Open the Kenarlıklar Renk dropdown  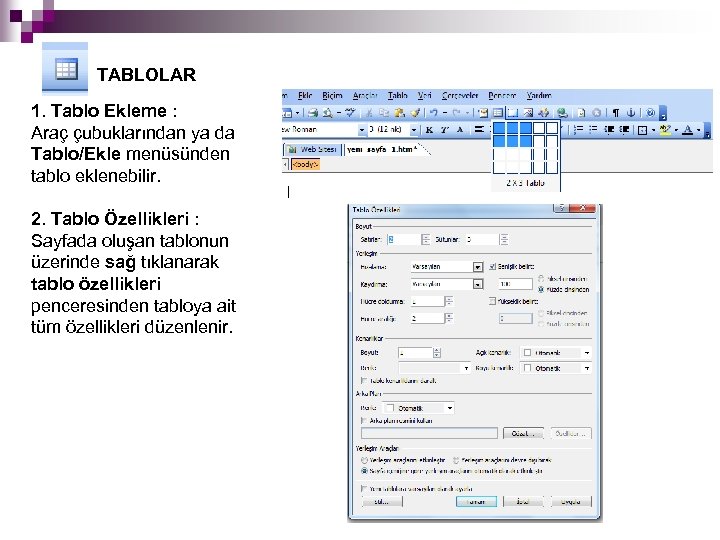(x=466, y=368)
